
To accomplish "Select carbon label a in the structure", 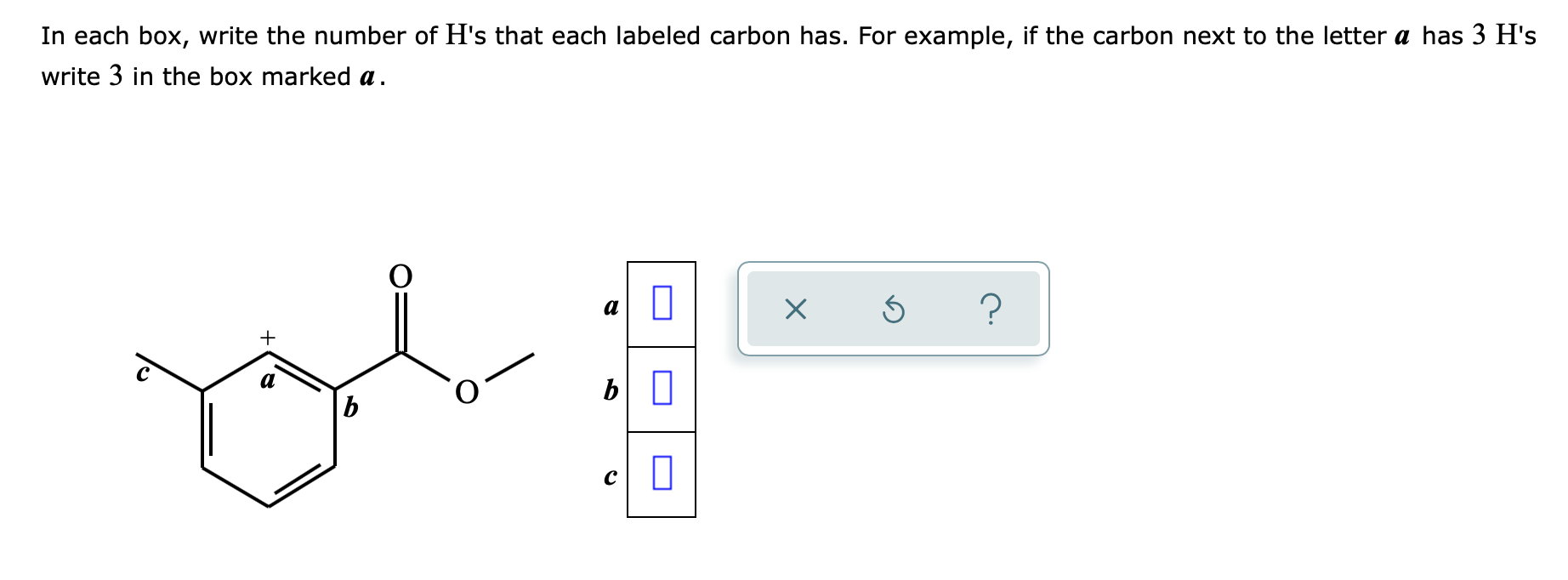I will 267,380.
